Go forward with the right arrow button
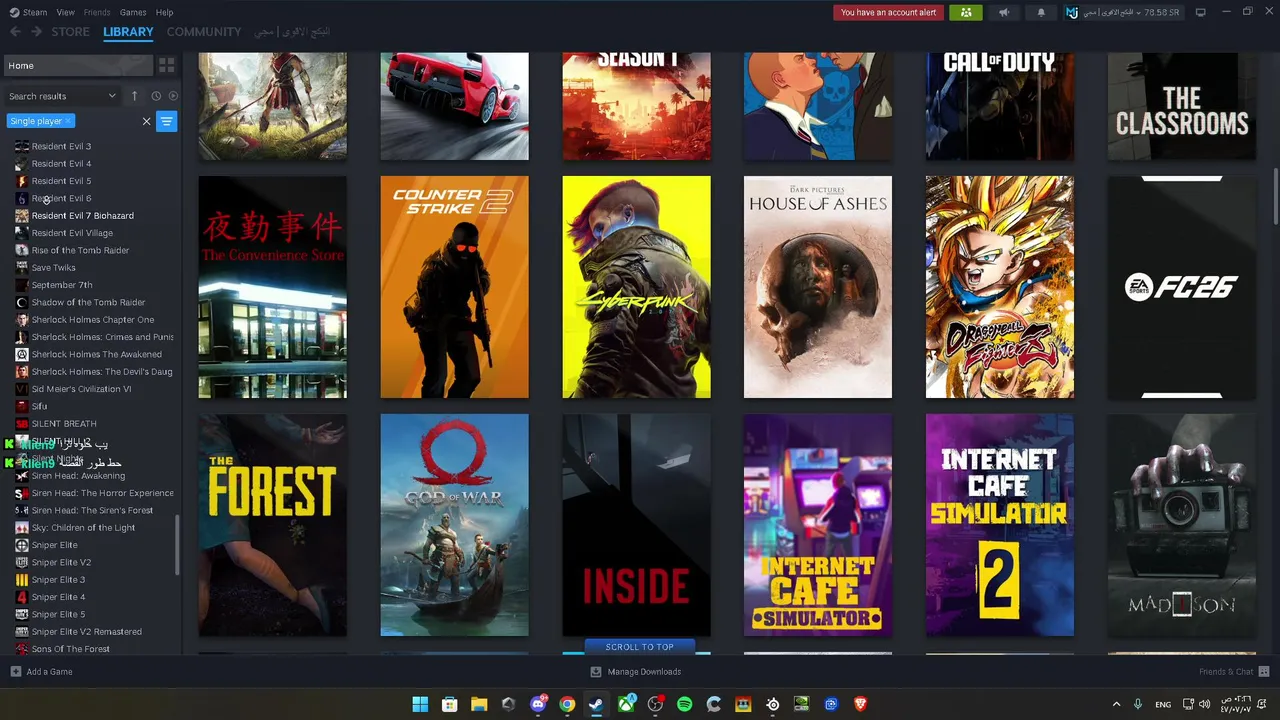 coord(36,32)
